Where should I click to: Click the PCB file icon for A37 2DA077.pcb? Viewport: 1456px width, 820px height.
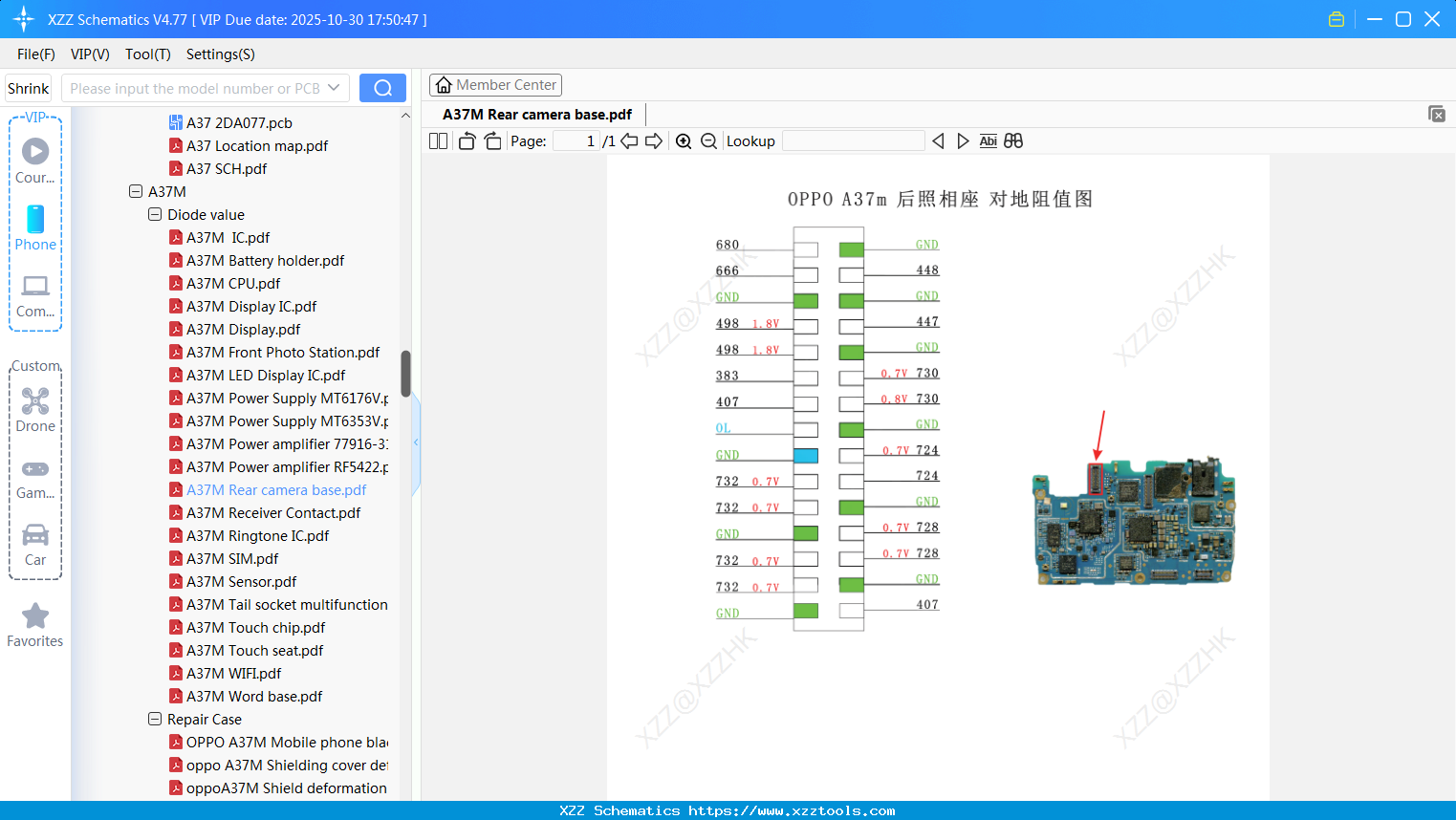[176, 122]
